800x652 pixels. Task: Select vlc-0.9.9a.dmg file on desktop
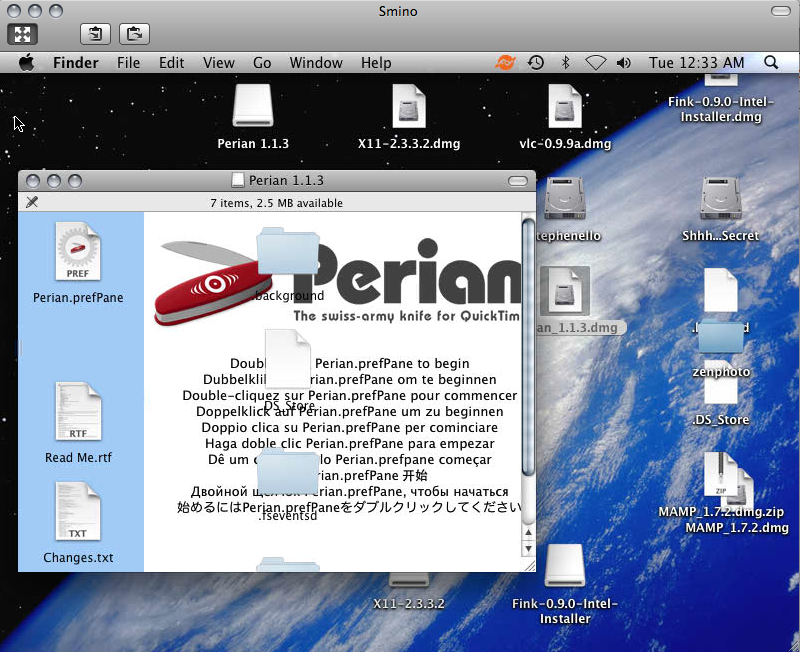(565, 106)
